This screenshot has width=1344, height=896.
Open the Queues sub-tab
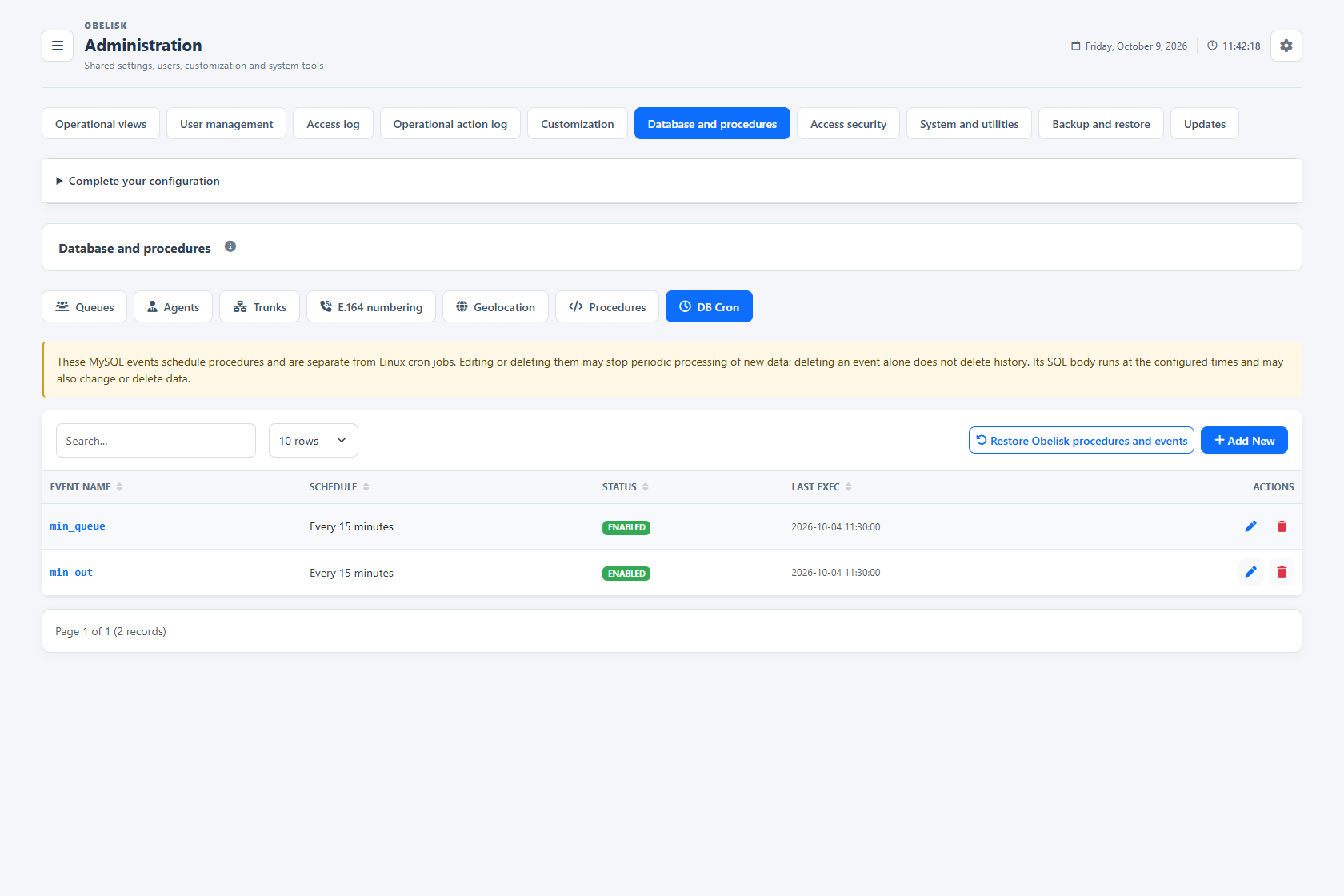click(x=84, y=306)
